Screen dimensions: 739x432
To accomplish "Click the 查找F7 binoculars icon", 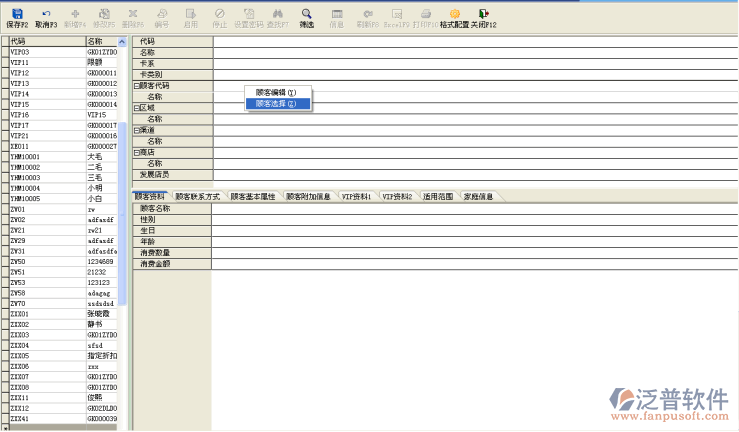I will coord(277,14).
